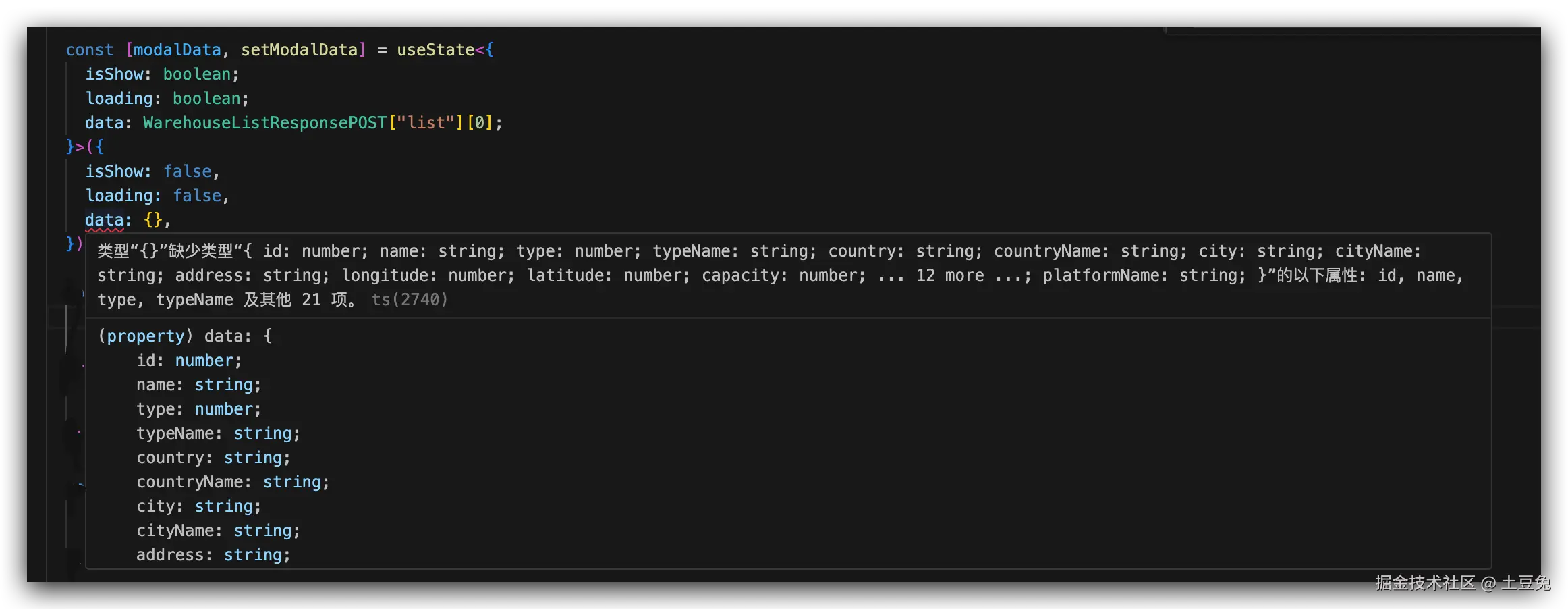This screenshot has height=609, width=1568.
Task: Click the setModalData setter name
Action: click(x=299, y=50)
